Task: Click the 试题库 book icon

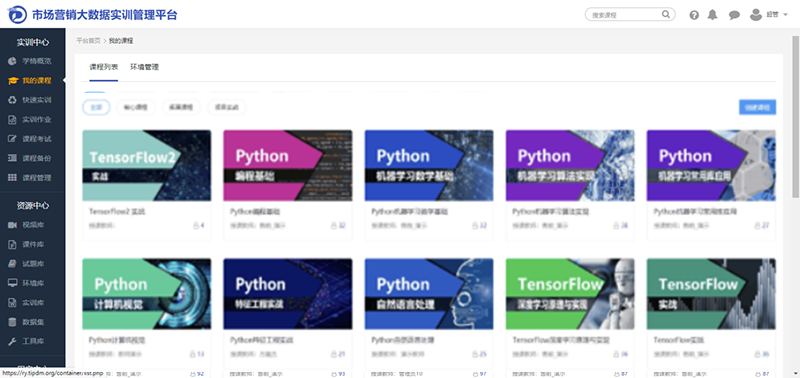Action: pyautogui.click(x=13, y=264)
